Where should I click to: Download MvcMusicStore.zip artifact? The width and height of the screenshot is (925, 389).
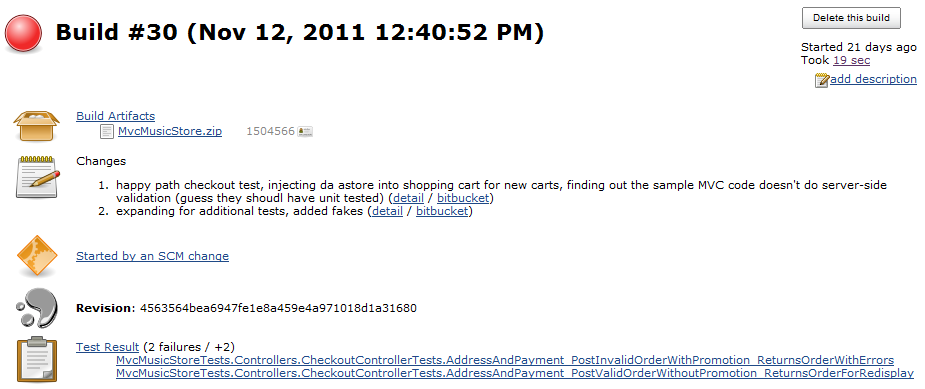click(170, 131)
